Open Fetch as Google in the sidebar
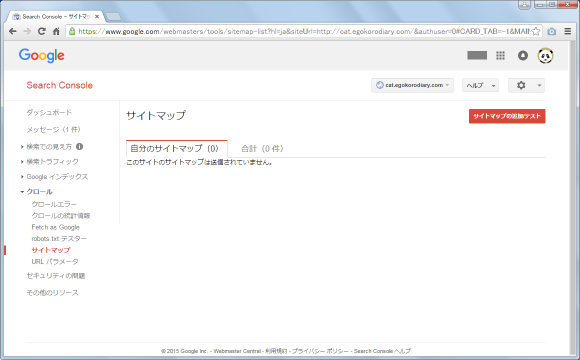The image size is (580, 360). coord(55,227)
